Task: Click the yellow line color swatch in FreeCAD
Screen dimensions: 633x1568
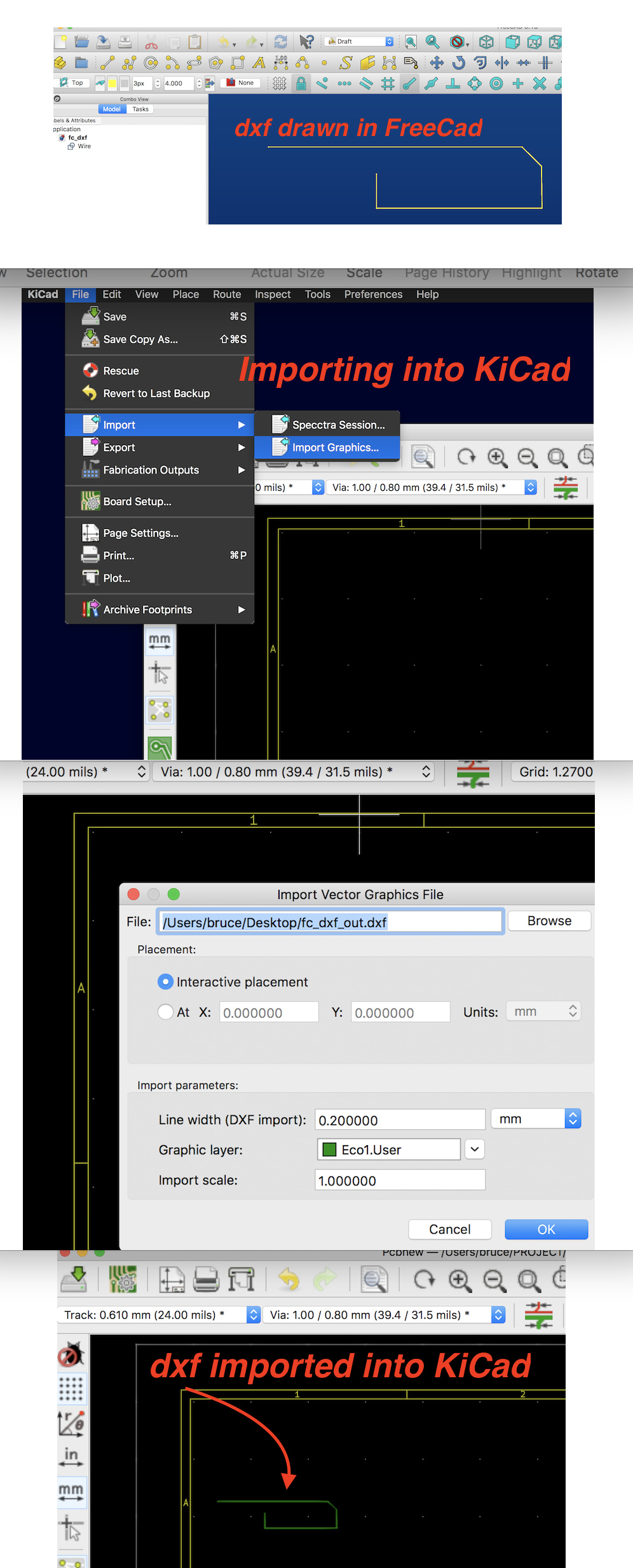Action: tap(112, 83)
